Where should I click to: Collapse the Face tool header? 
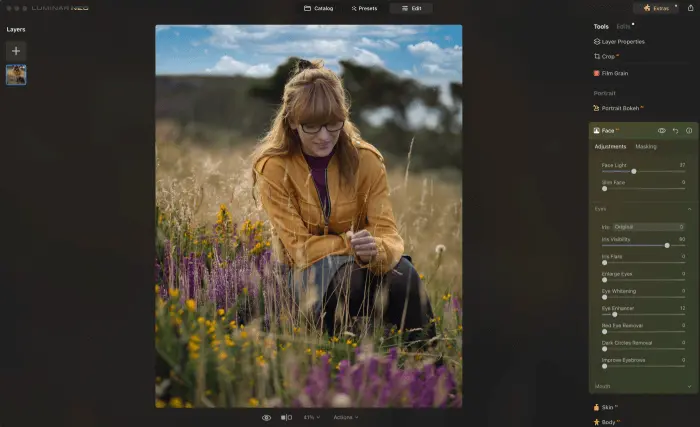click(x=606, y=130)
